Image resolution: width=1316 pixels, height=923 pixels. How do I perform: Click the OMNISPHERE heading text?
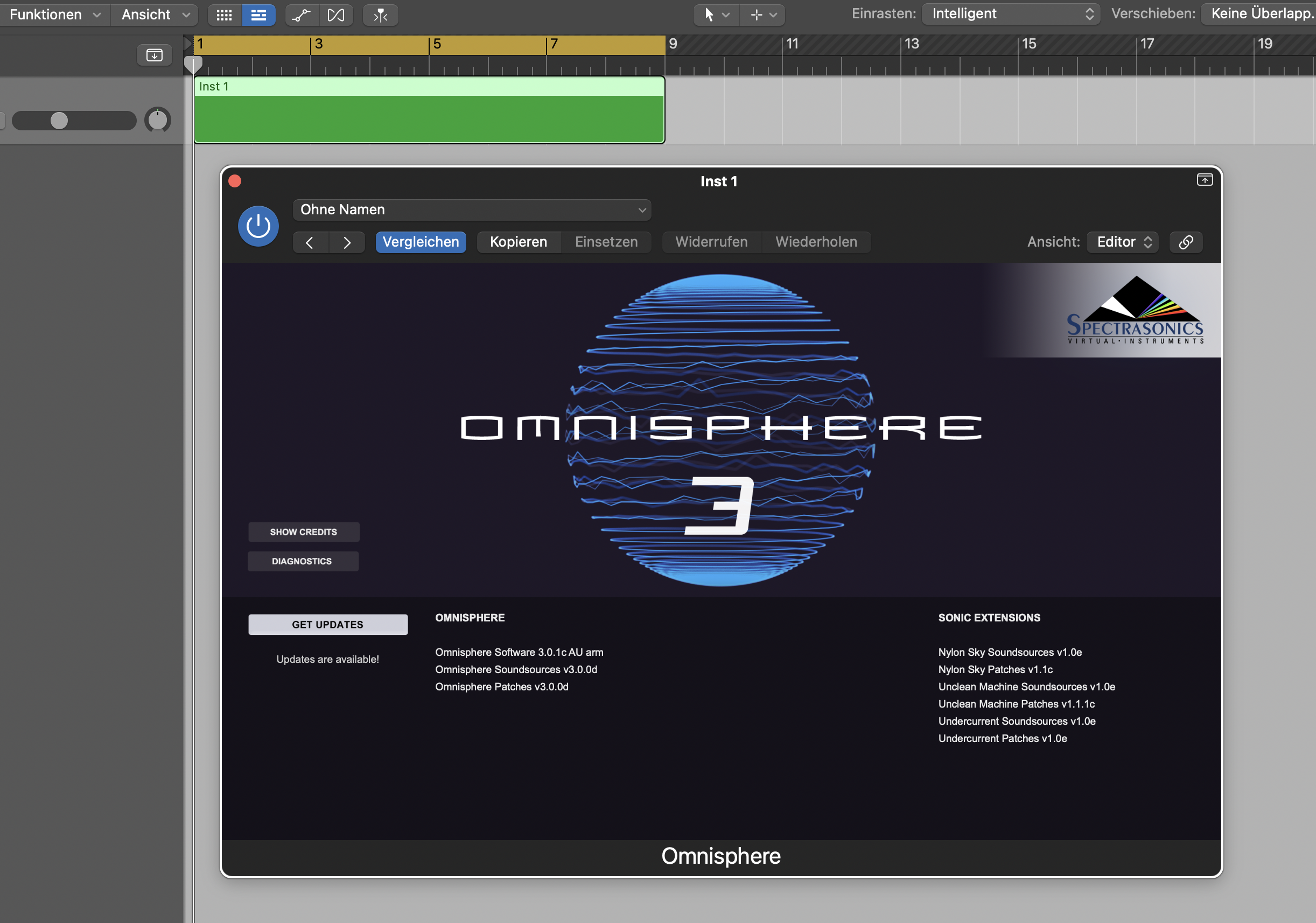470,618
